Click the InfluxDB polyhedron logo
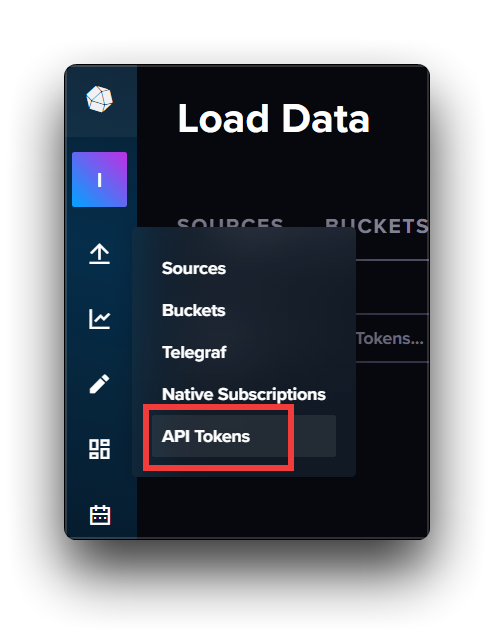The image size is (494, 636). pos(99,99)
